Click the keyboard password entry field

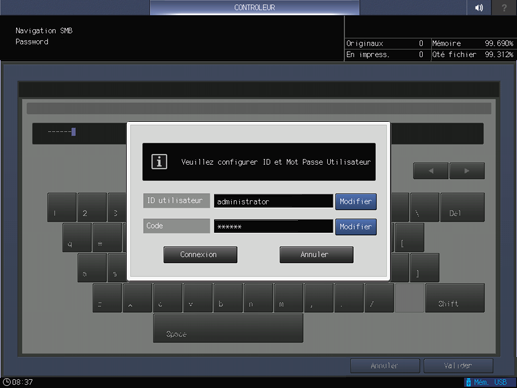[x=80, y=133]
